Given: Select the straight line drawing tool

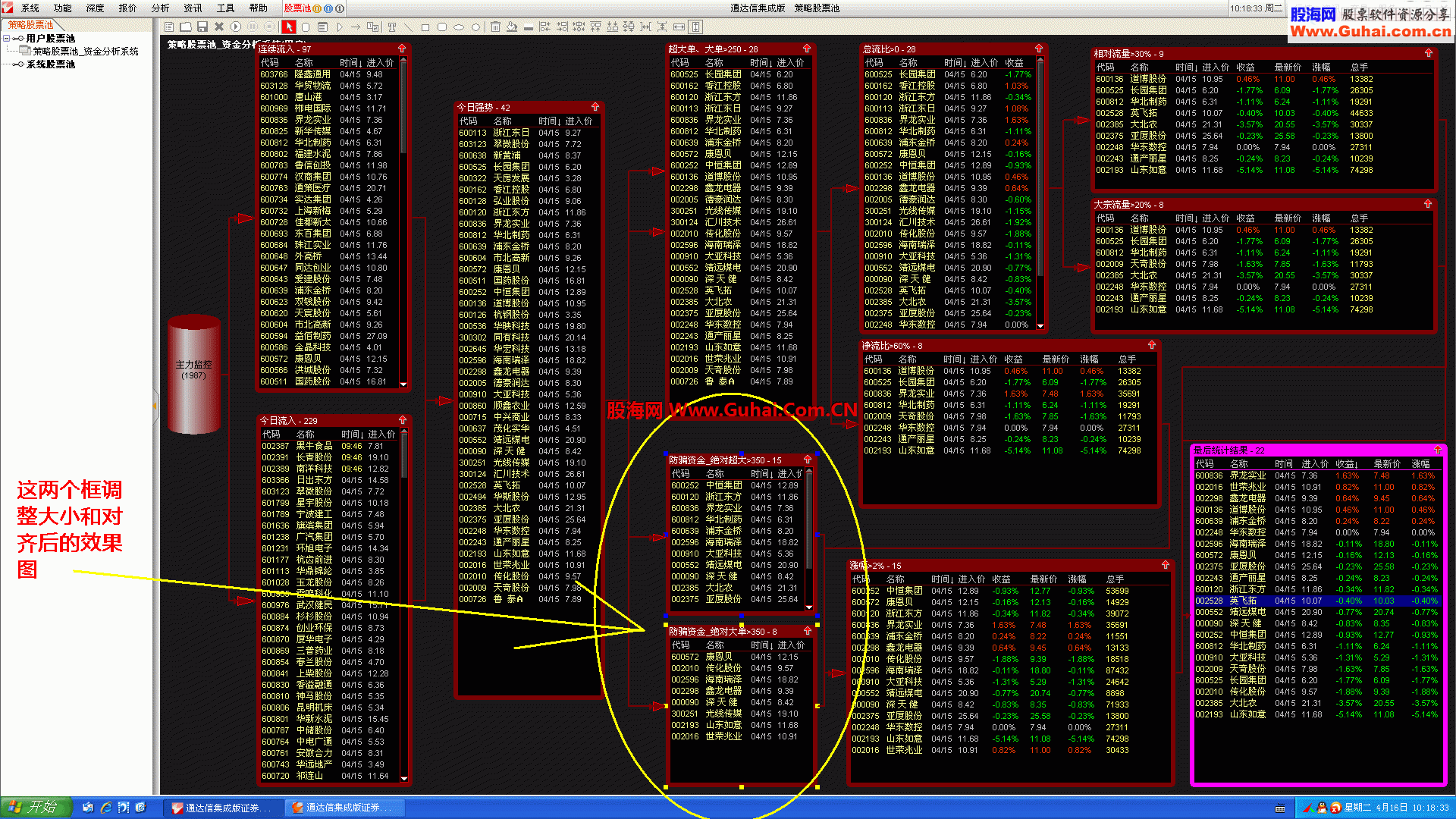Looking at the screenshot, I should [408, 27].
